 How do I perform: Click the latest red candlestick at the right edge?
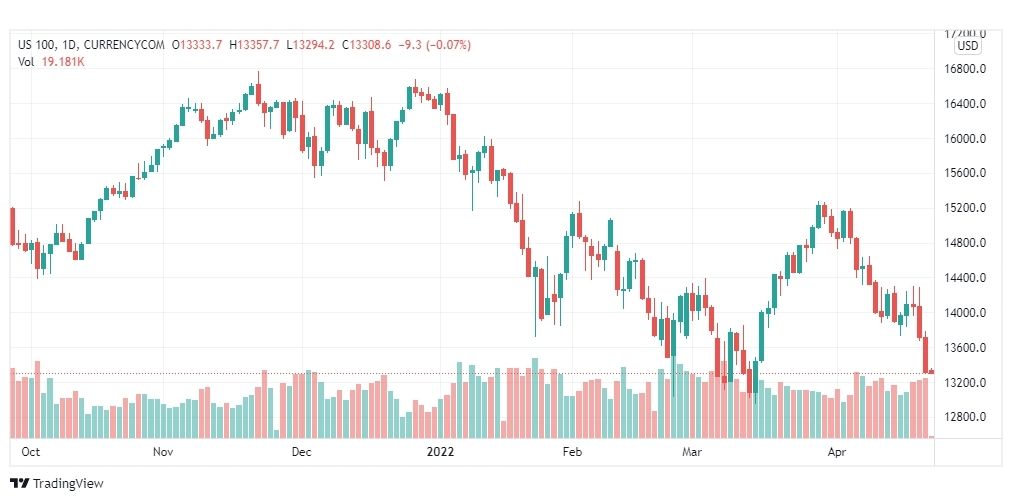tap(931, 371)
